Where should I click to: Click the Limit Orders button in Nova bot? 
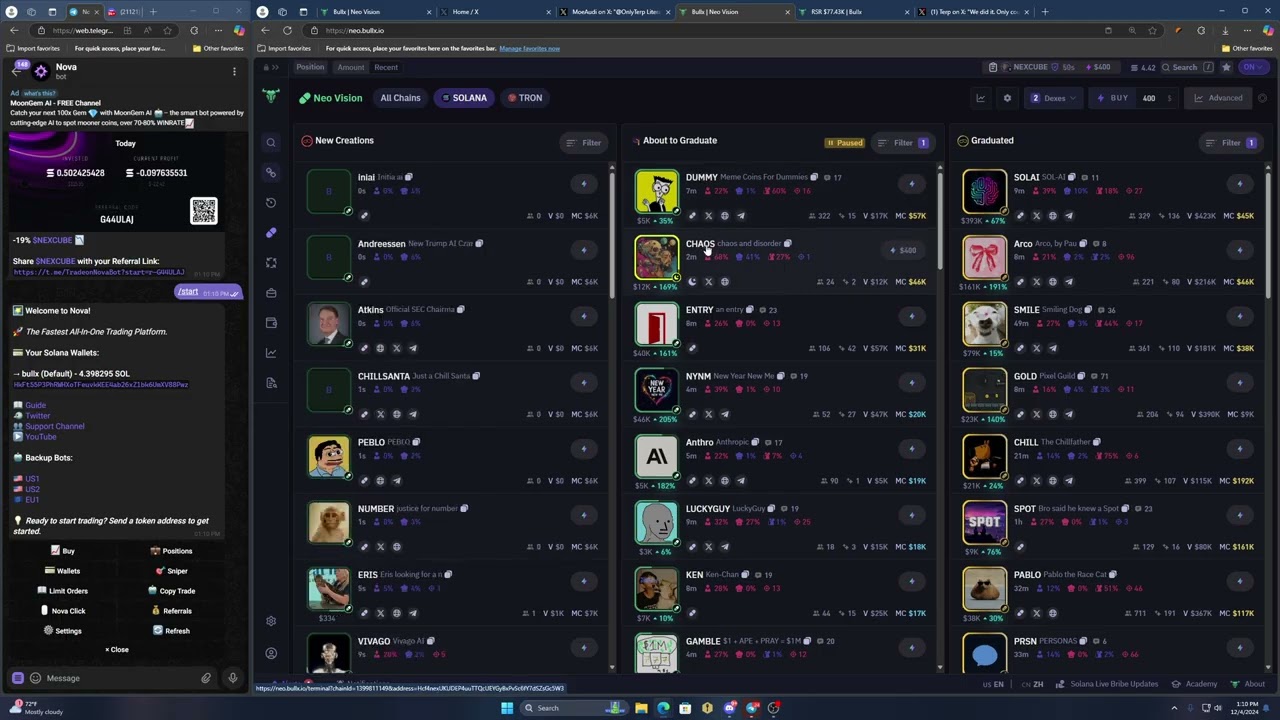(63, 591)
